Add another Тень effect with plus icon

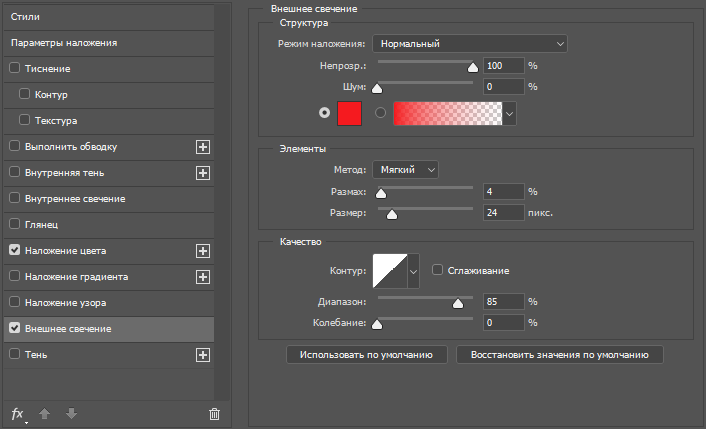coord(203,355)
